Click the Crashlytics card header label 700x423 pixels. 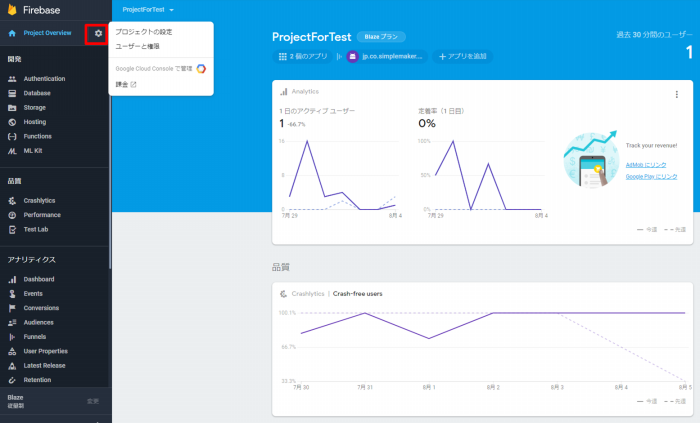[308, 294]
